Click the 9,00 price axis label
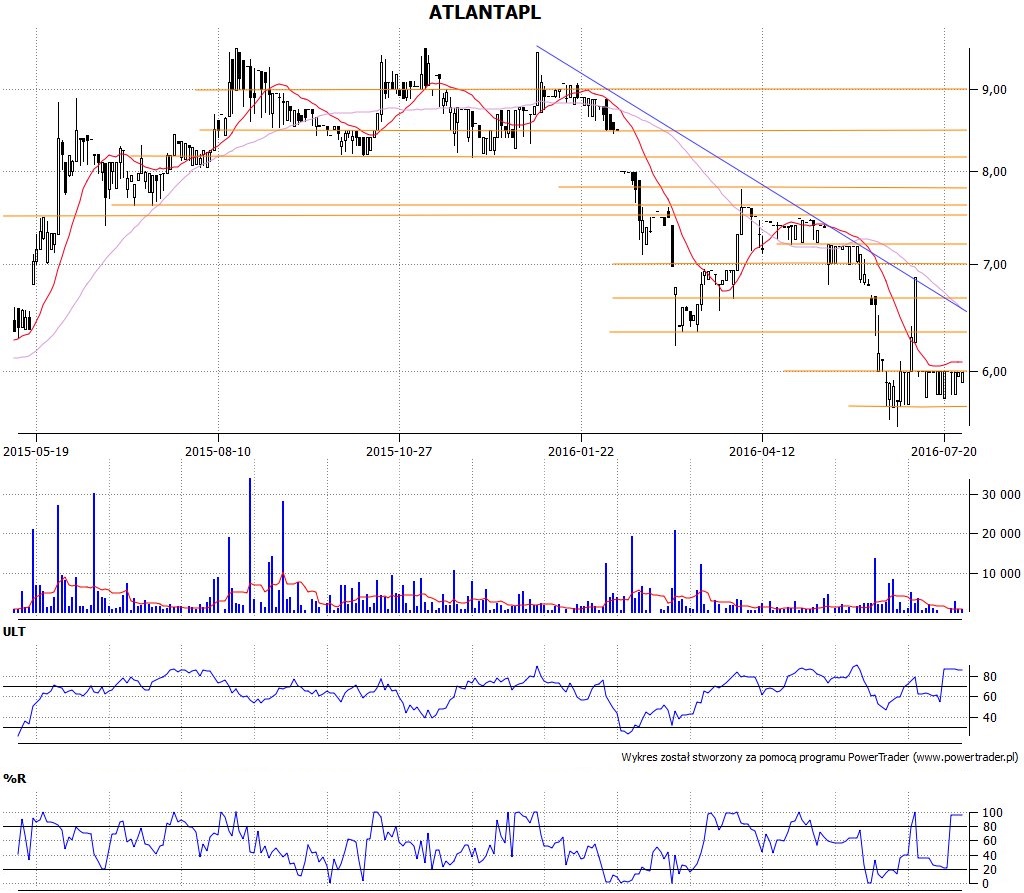The image size is (1024, 893). (994, 89)
